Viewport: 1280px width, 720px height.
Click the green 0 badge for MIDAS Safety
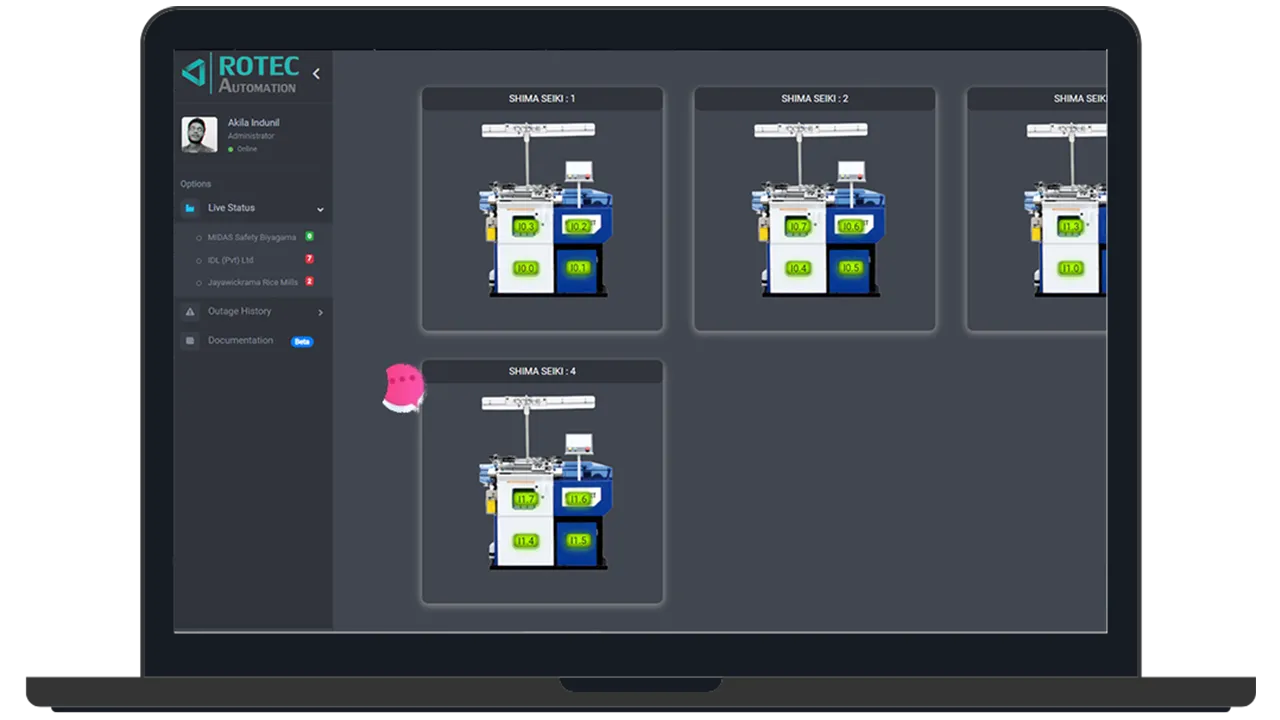(309, 236)
